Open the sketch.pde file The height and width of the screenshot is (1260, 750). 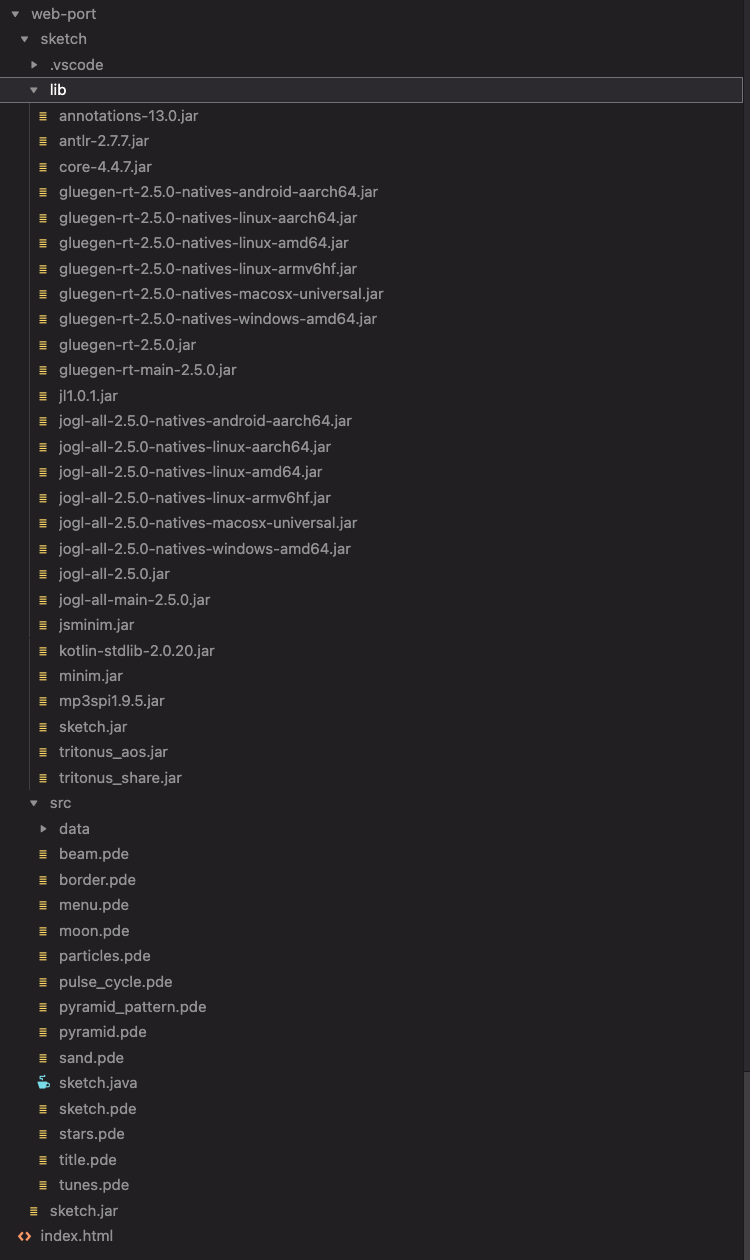97,1109
